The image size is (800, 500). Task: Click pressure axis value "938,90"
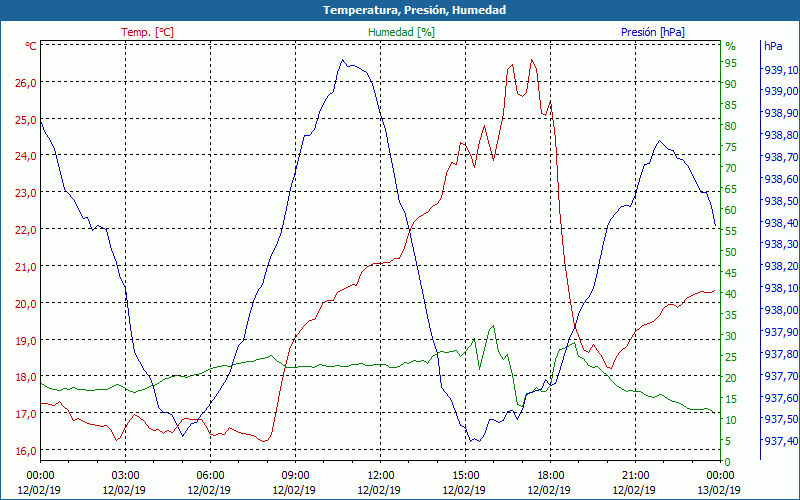click(x=781, y=113)
